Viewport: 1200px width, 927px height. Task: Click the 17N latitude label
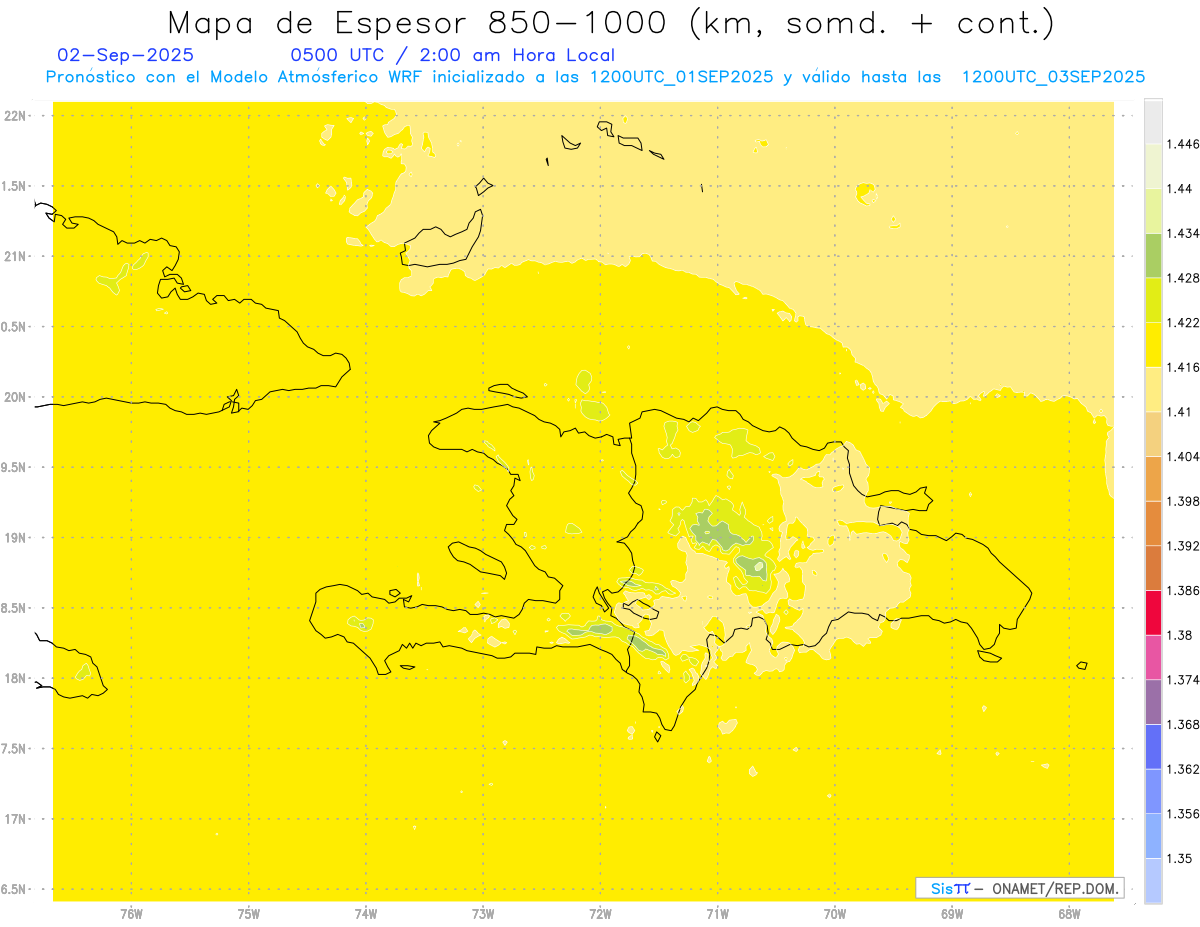17,819
